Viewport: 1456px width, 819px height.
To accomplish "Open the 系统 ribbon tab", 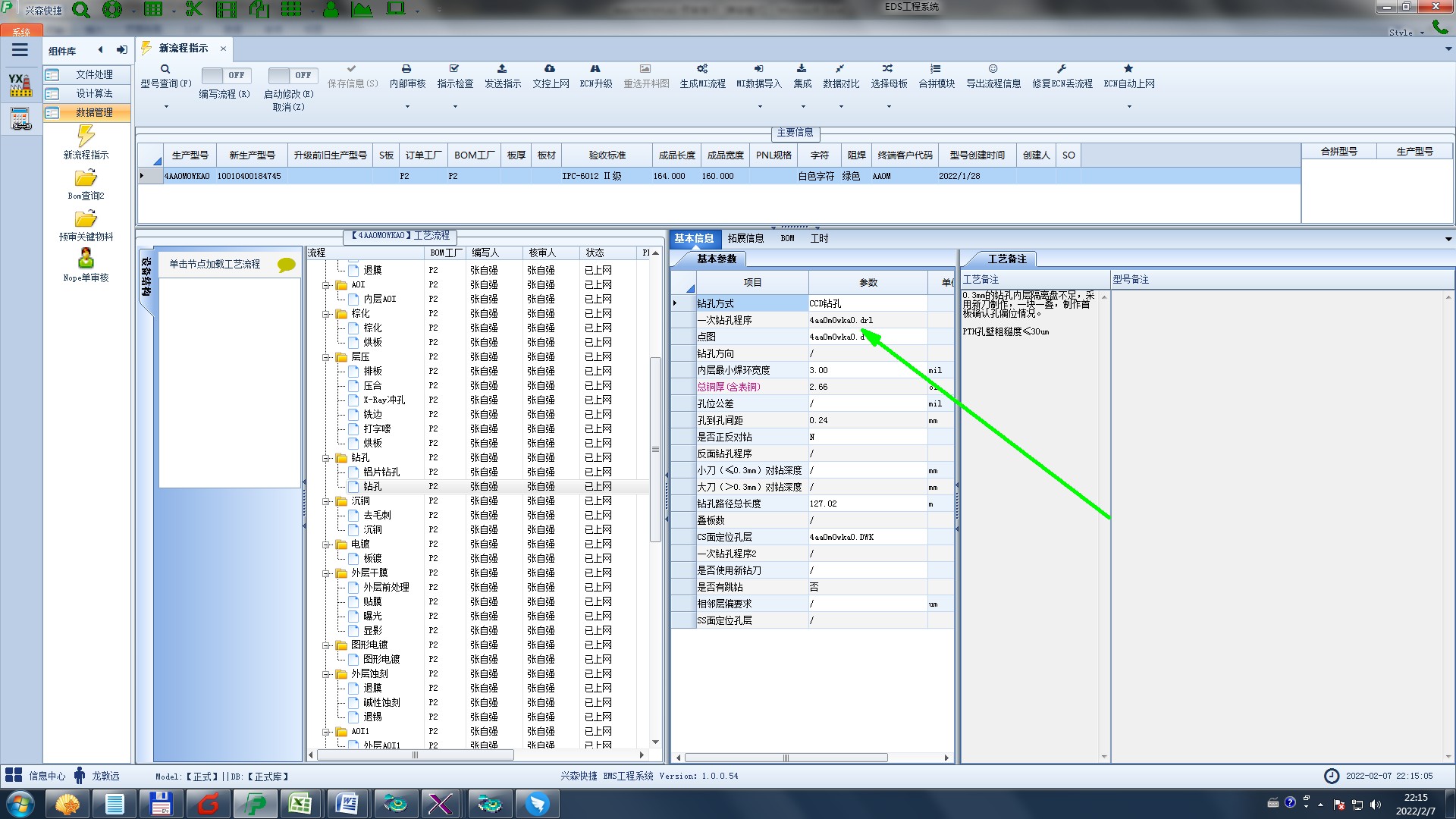I will (21, 32).
